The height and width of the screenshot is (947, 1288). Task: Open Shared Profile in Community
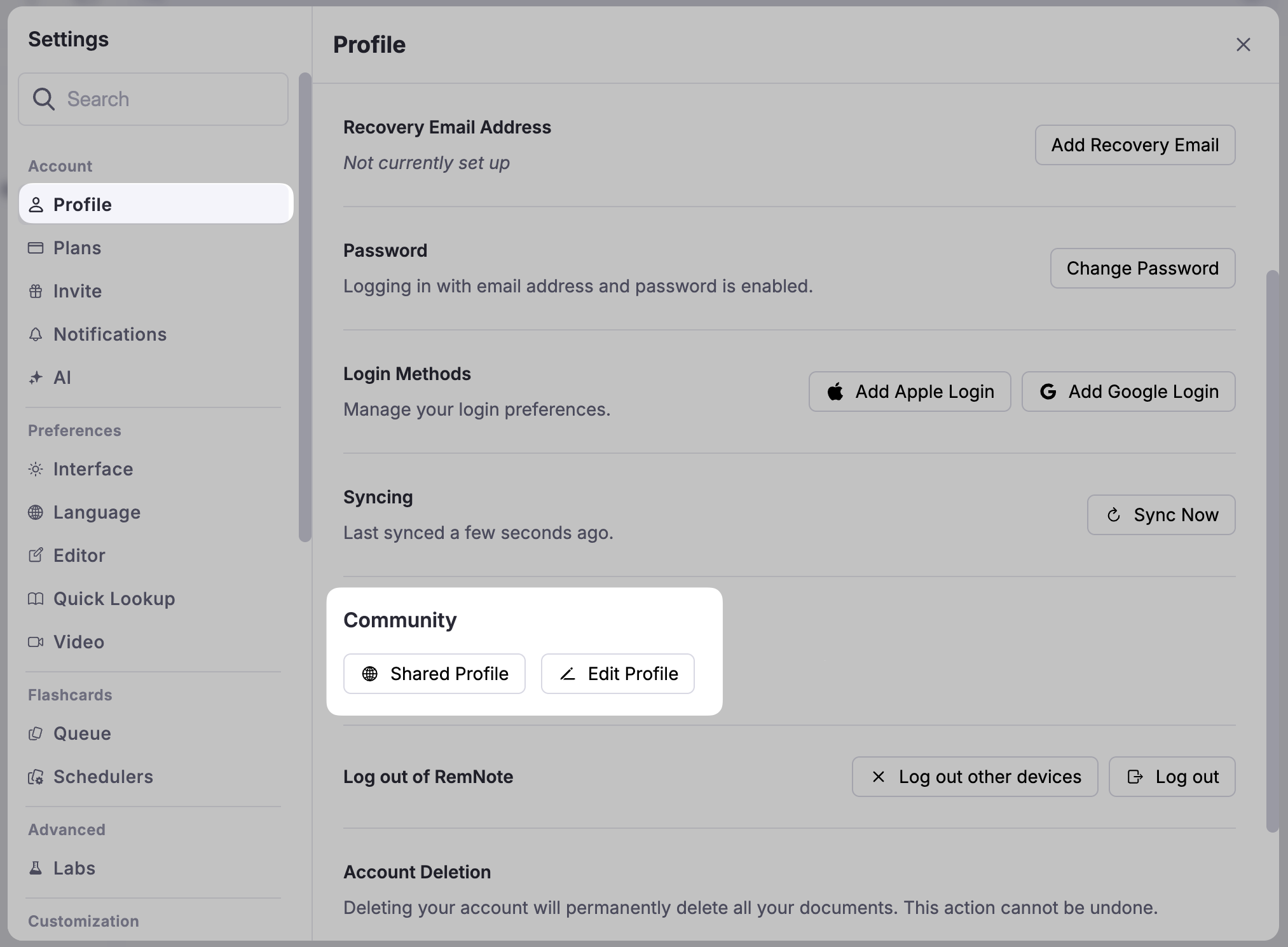(x=434, y=674)
